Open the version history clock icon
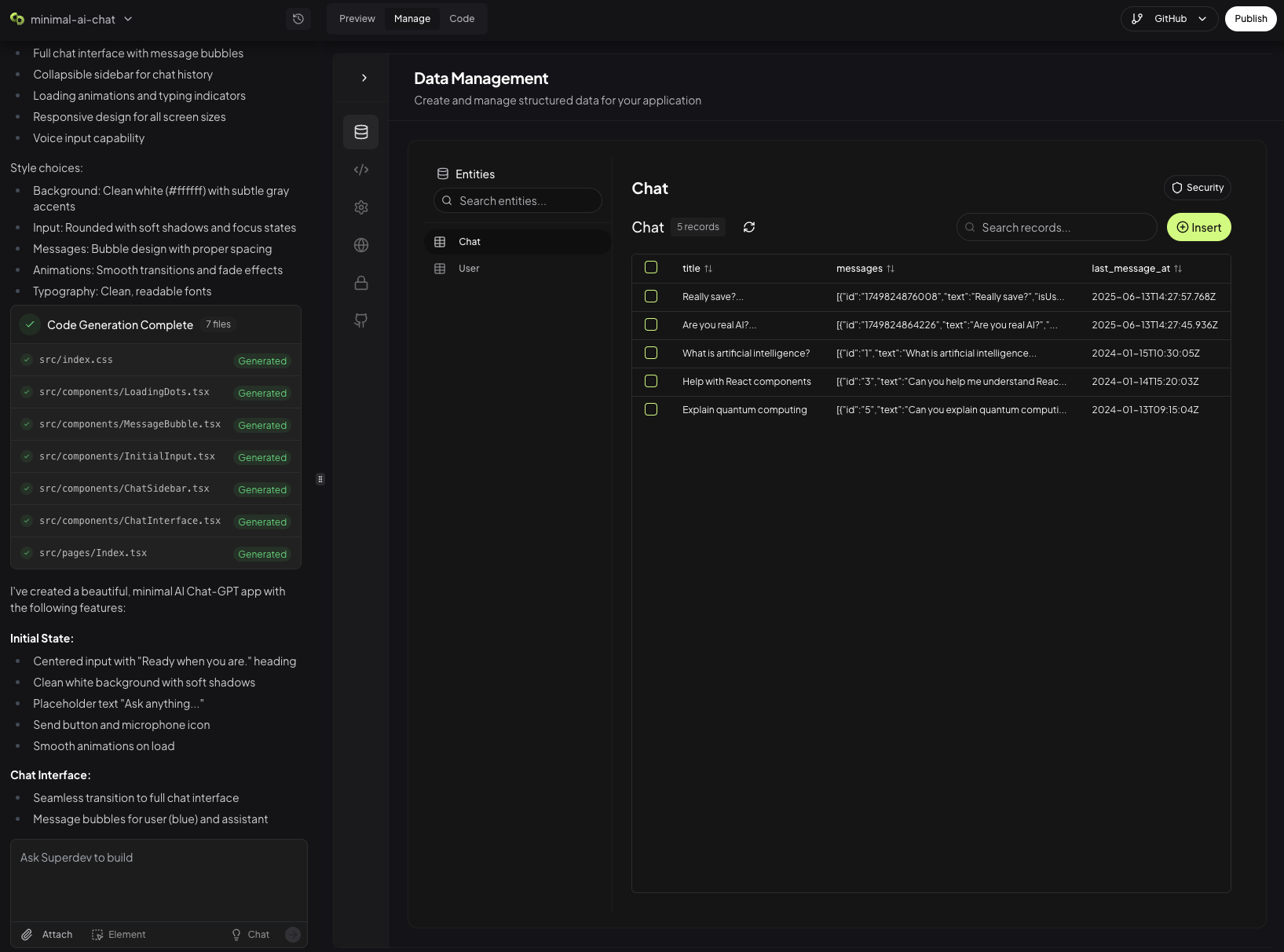Screen dimensions: 1284x952 (298, 19)
